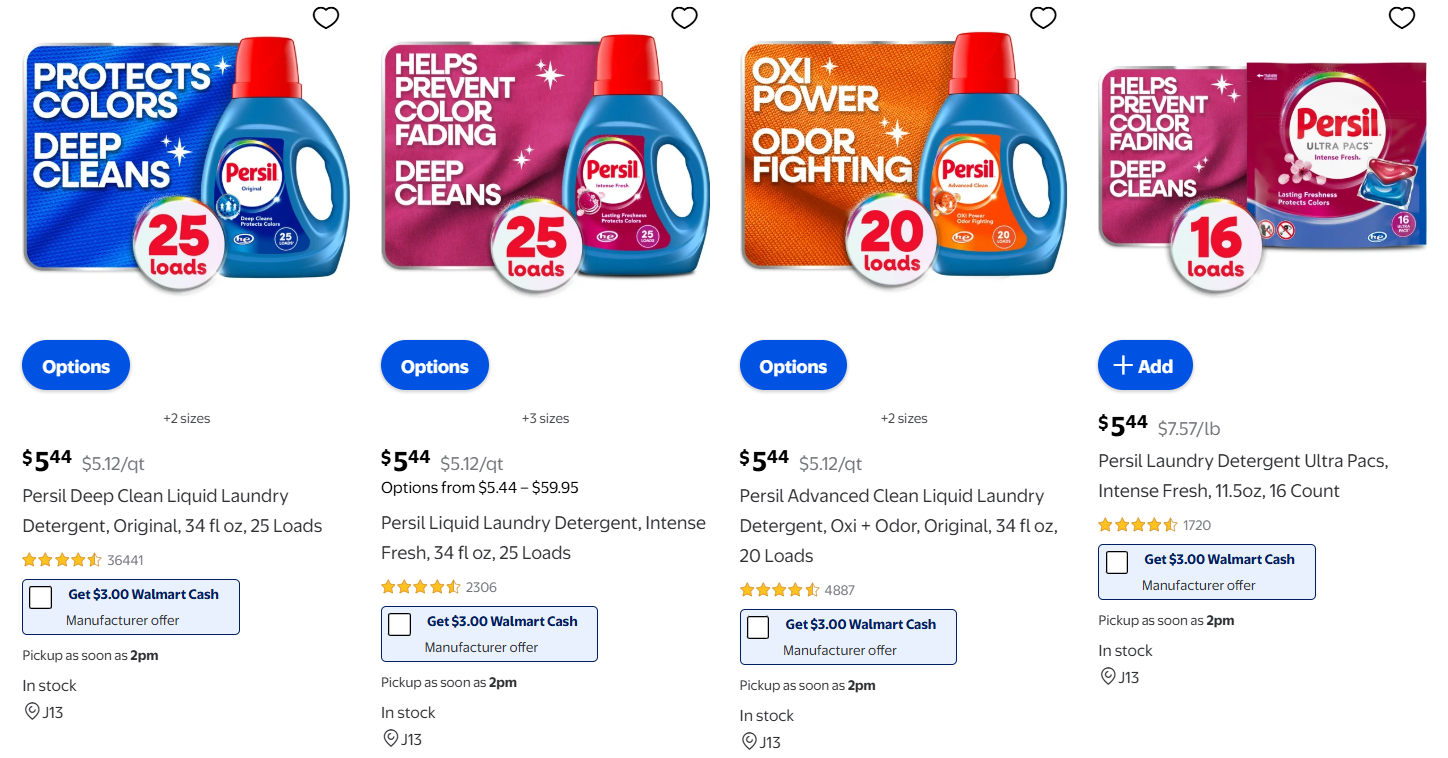
Task: Favorite the Persil Original detergent with heart icon
Action: pyautogui.click(x=326, y=17)
